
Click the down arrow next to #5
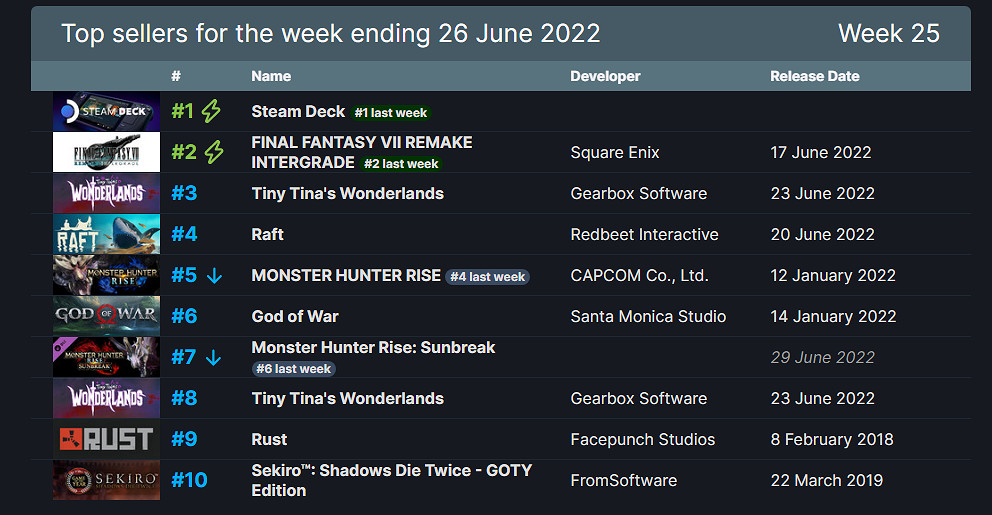point(214,275)
